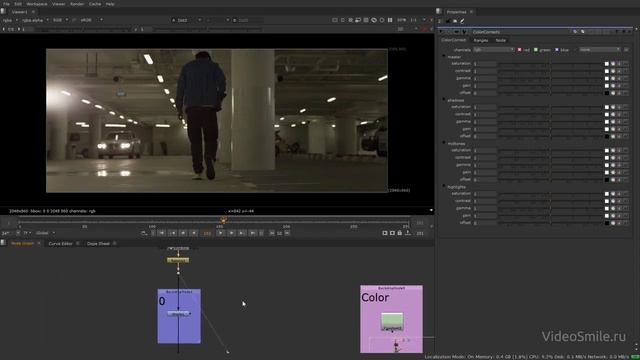Viewport: 640px width, 360px height.
Task: Toggle the red channel checkbox
Action: (x=520, y=50)
